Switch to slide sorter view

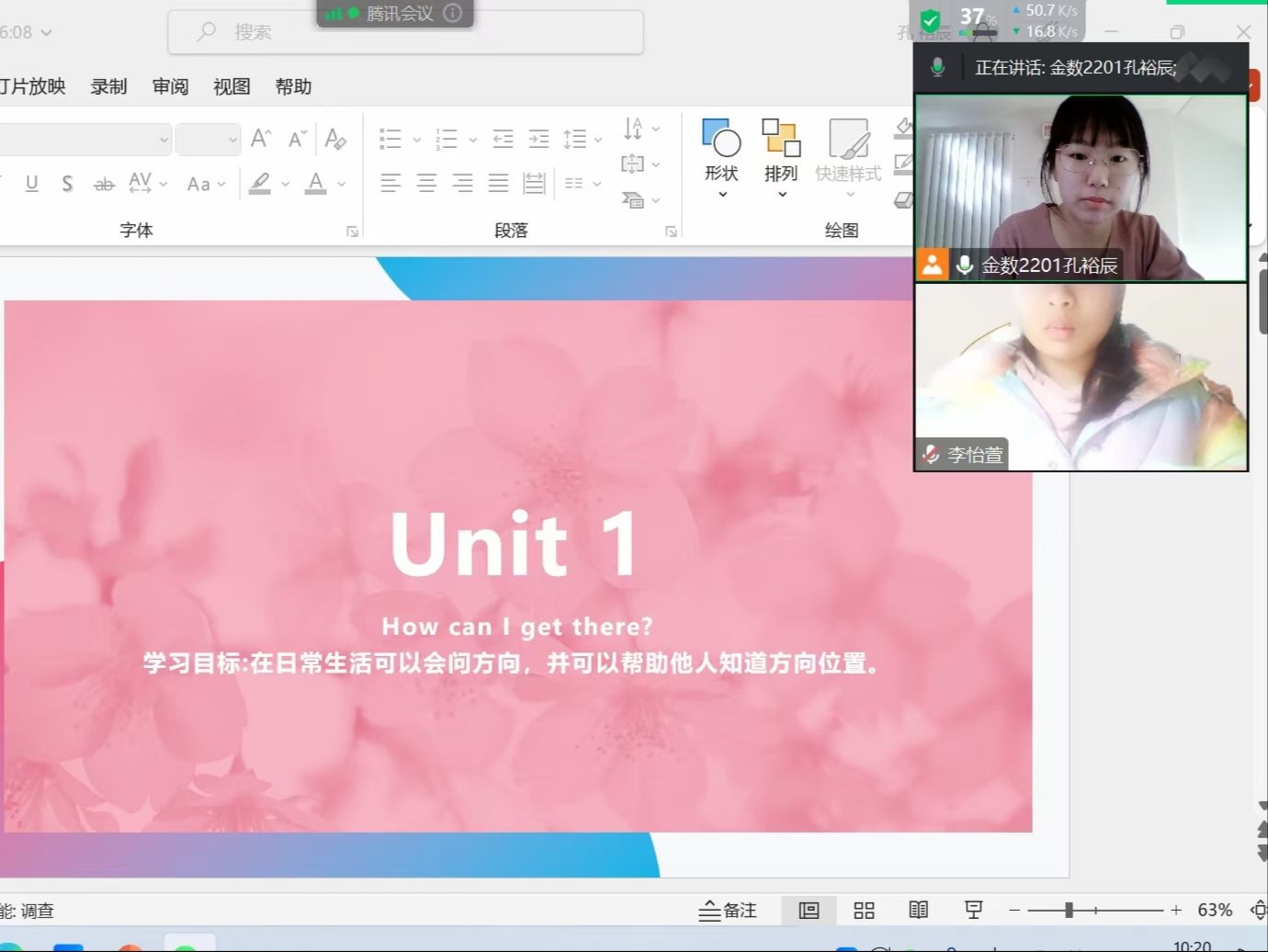point(864,911)
